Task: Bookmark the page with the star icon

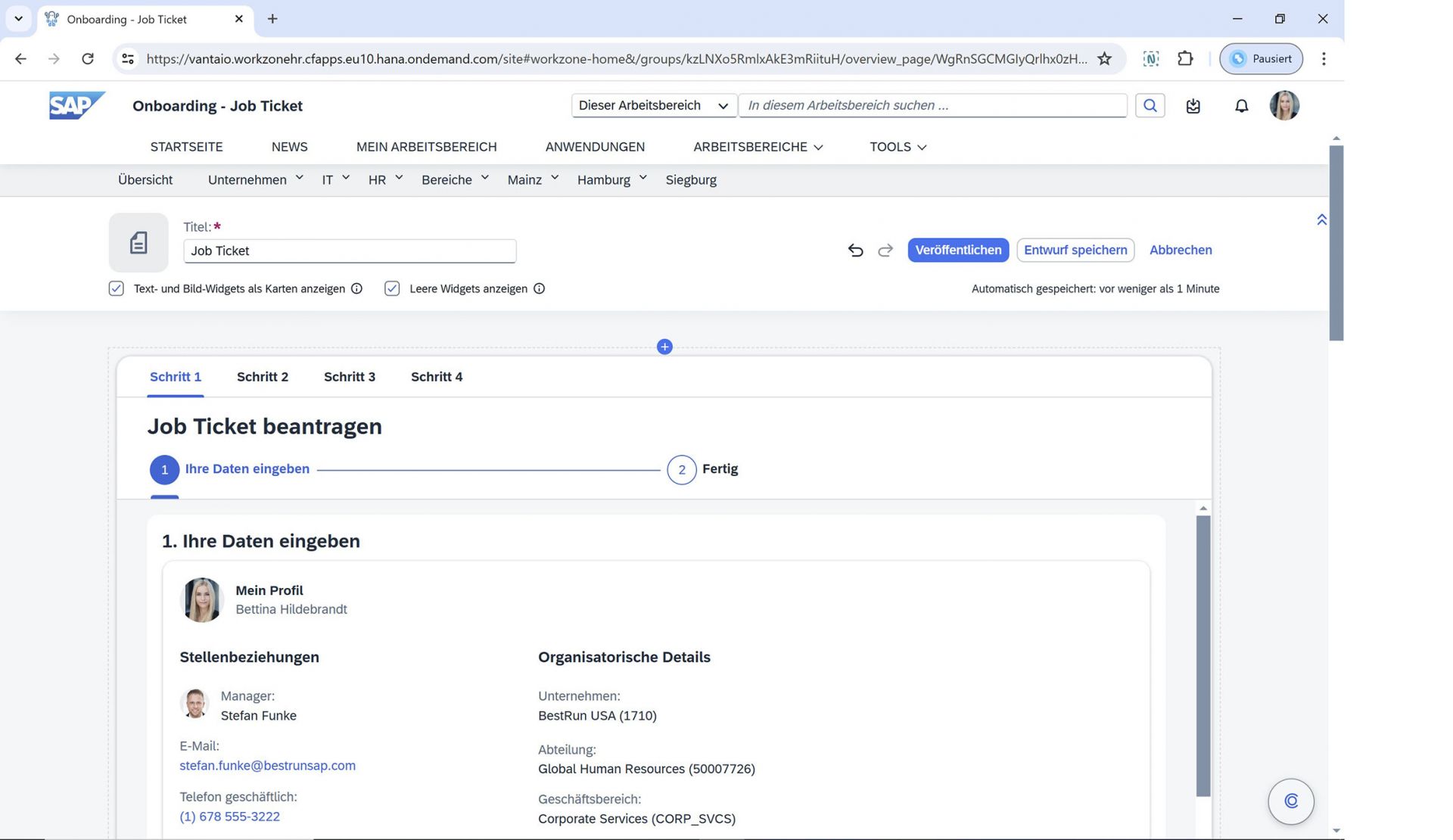Action: pos(1104,59)
